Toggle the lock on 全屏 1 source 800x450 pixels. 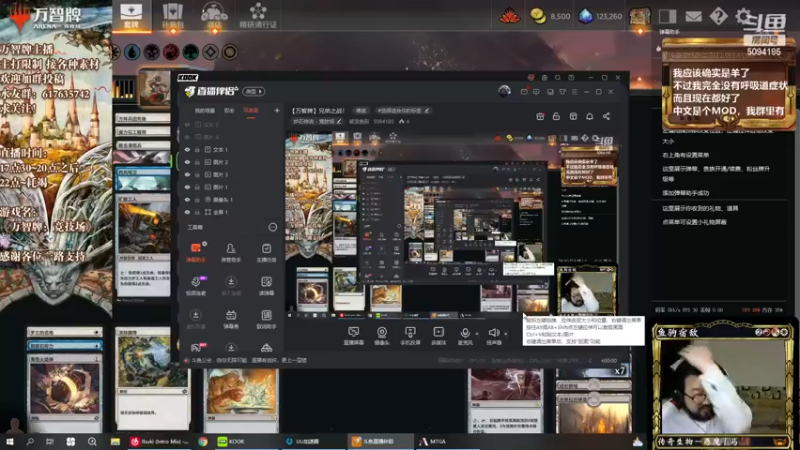197,212
